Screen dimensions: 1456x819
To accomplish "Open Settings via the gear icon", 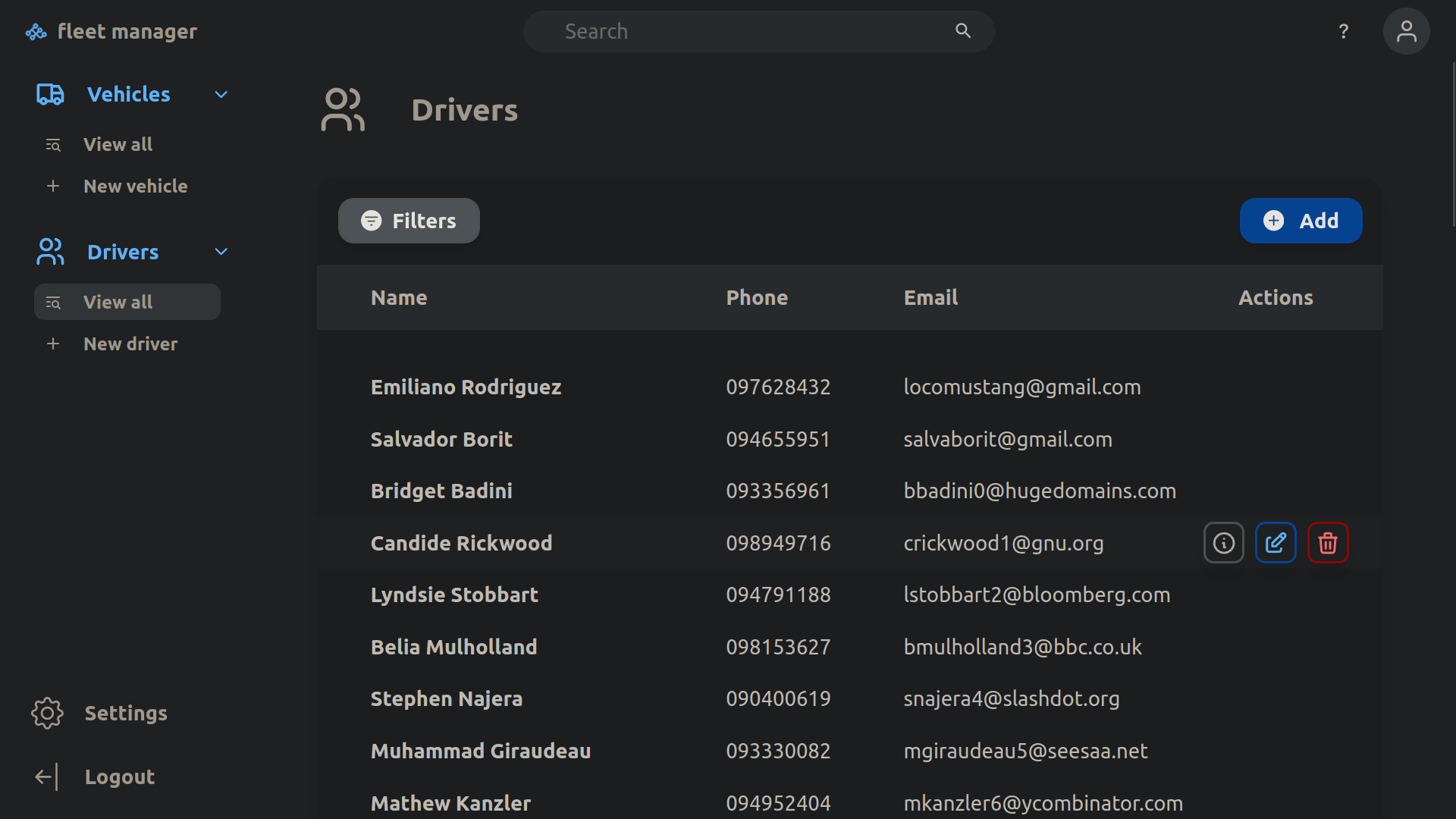I will pyautogui.click(x=47, y=713).
